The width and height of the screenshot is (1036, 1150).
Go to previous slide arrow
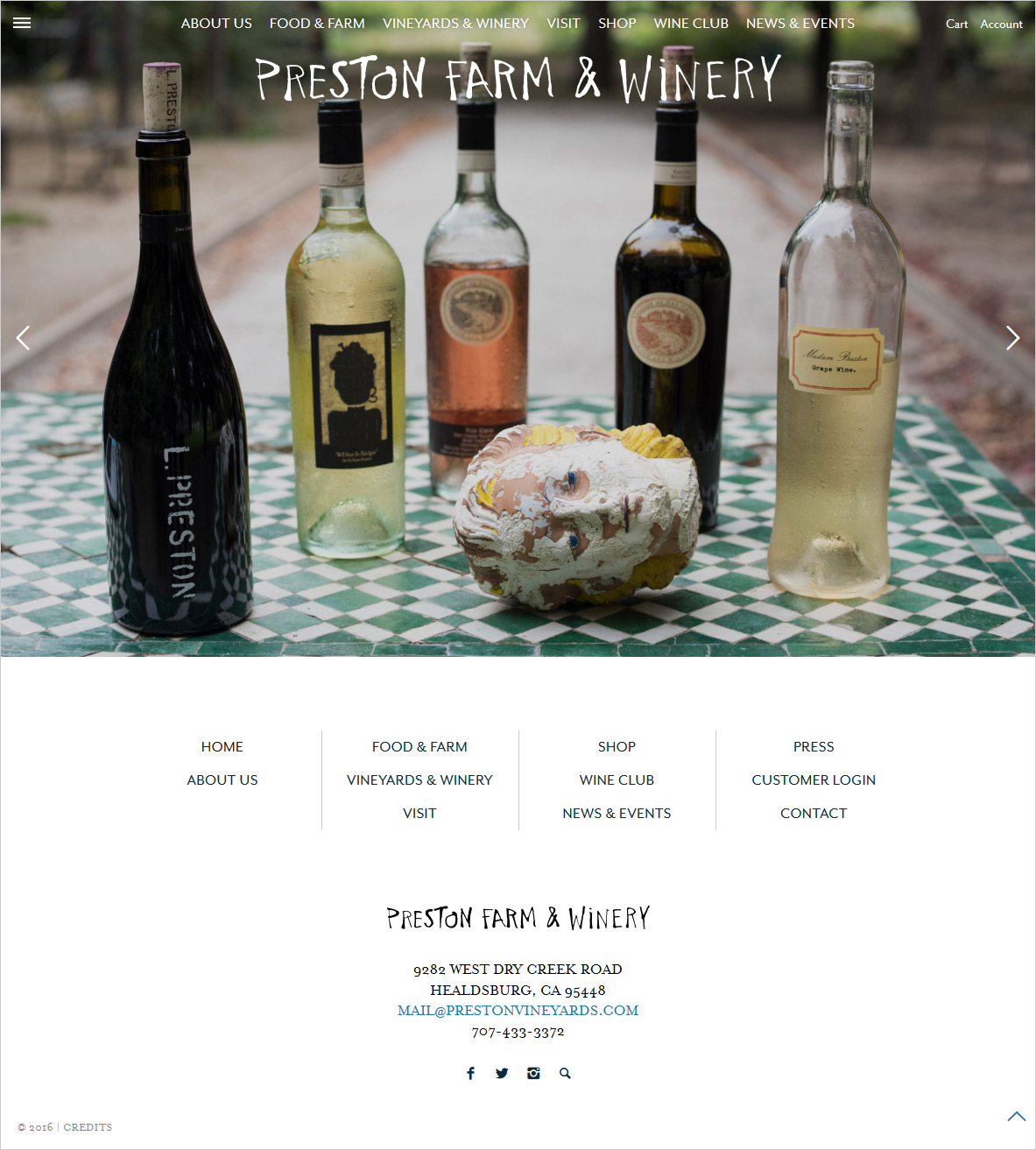[23, 337]
